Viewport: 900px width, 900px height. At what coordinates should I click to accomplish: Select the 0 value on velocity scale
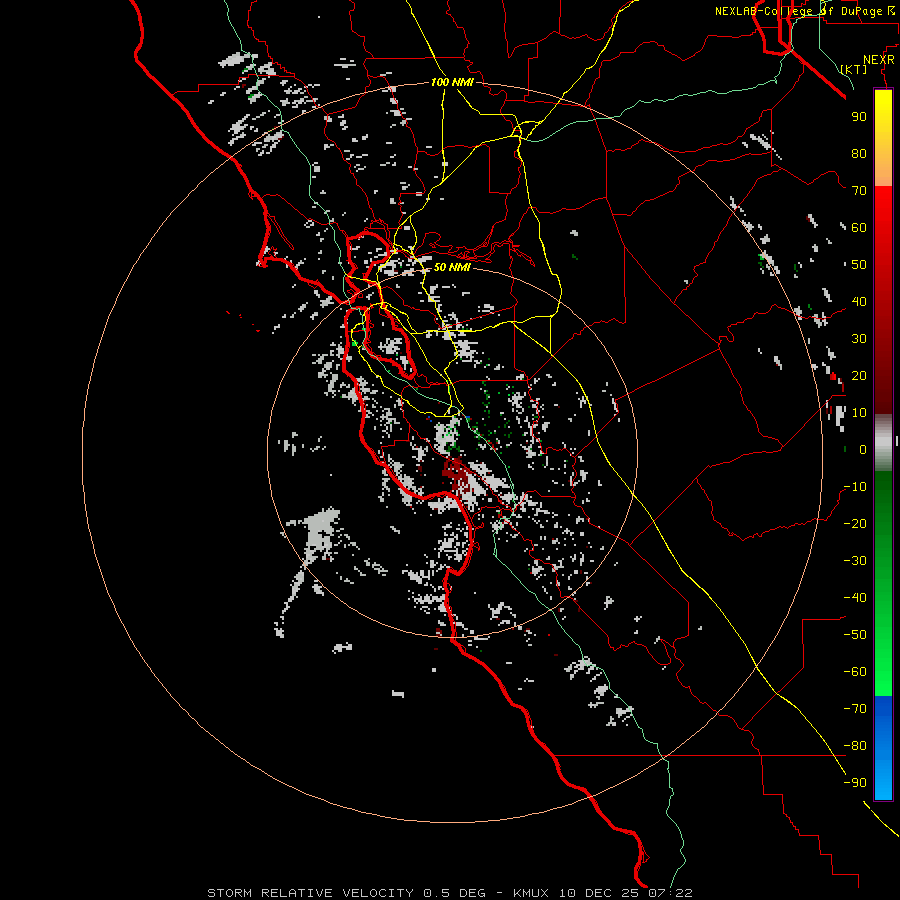863,449
